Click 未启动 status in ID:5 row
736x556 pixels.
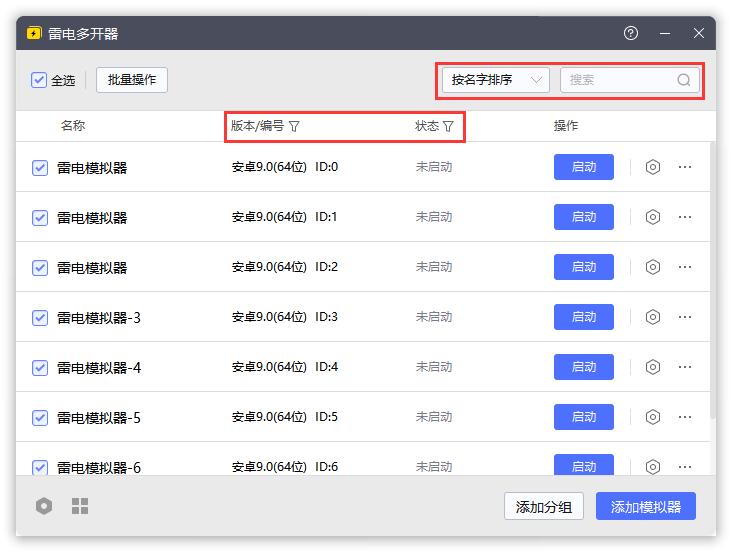[434, 417]
